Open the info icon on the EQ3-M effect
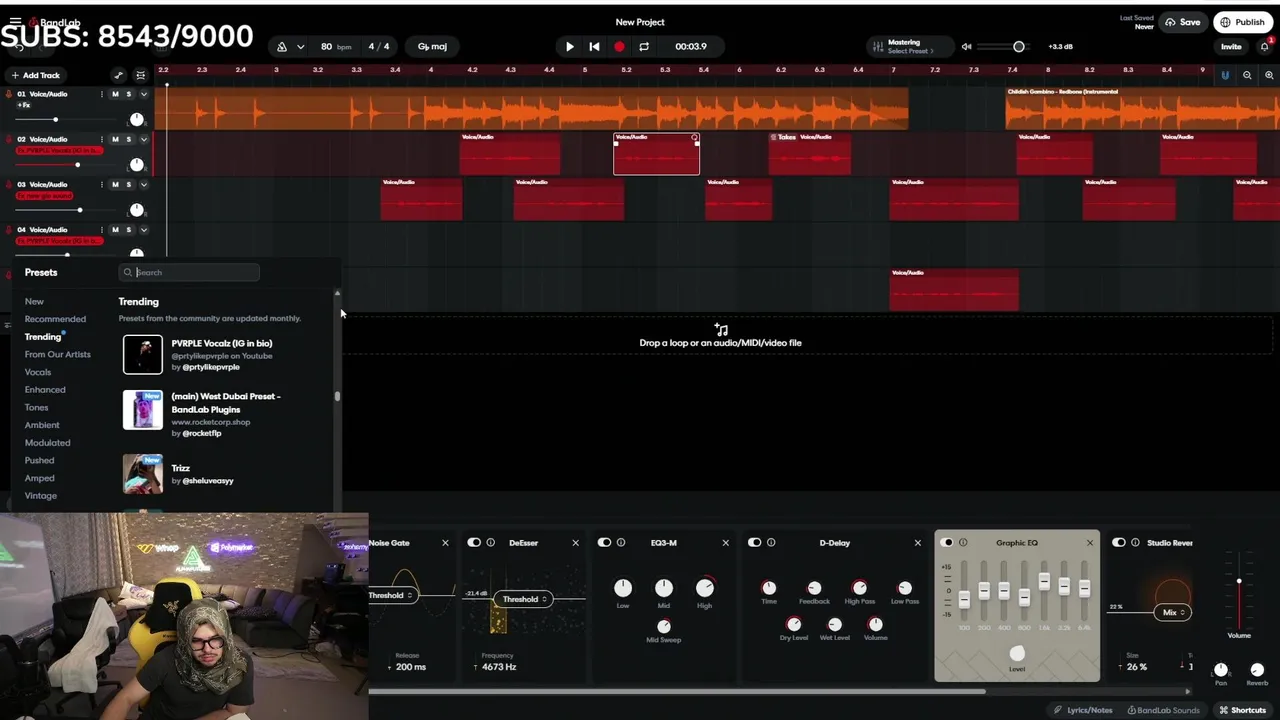The width and height of the screenshot is (1280, 720). 621,542
